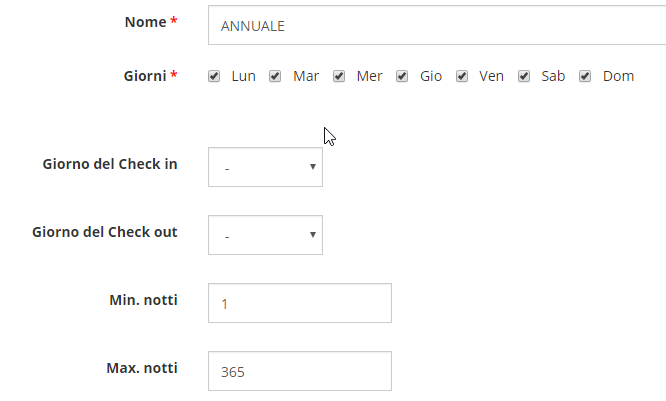Viewport: 666px width, 401px height.
Task: Untick the Gio checkbox
Action: tap(402, 76)
